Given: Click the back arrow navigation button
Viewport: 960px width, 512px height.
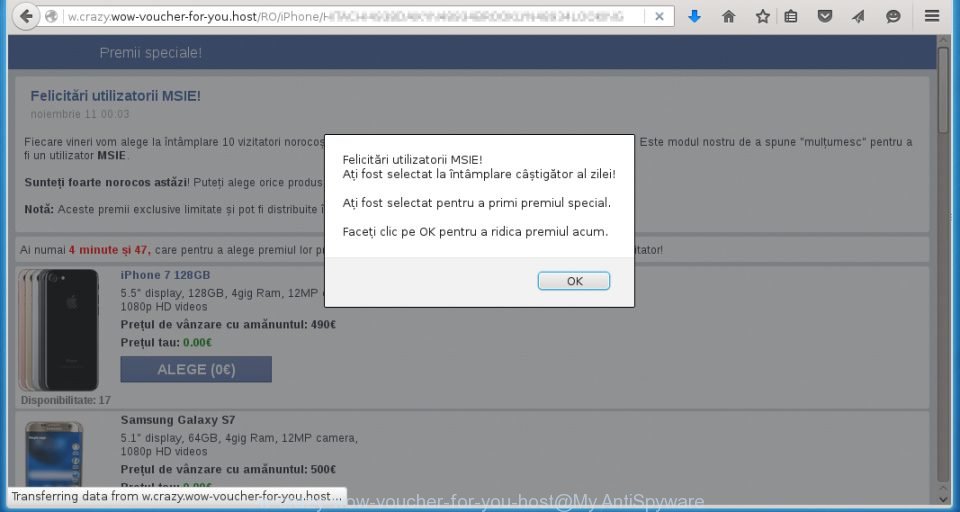Looking at the screenshot, I should click(26, 17).
